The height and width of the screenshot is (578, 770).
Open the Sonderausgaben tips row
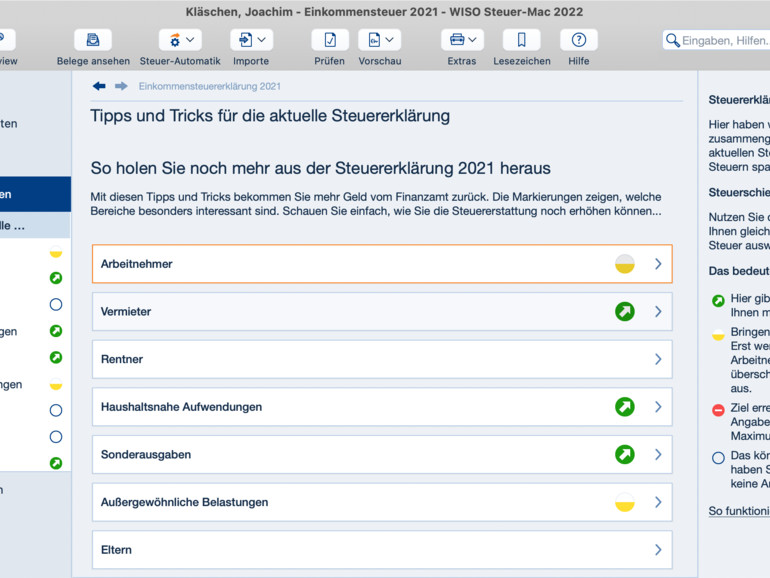pos(382,454)
